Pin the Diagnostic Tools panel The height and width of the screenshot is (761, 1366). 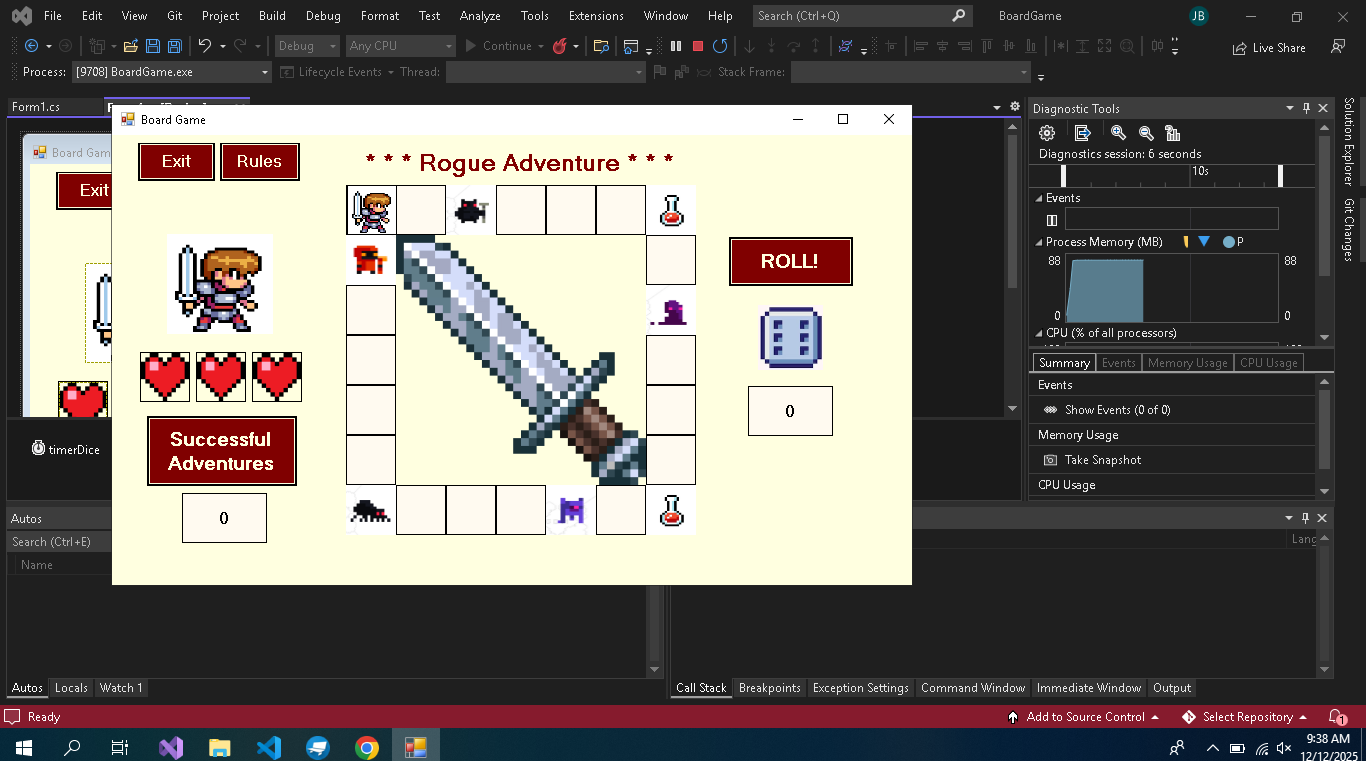point(1306,108)
